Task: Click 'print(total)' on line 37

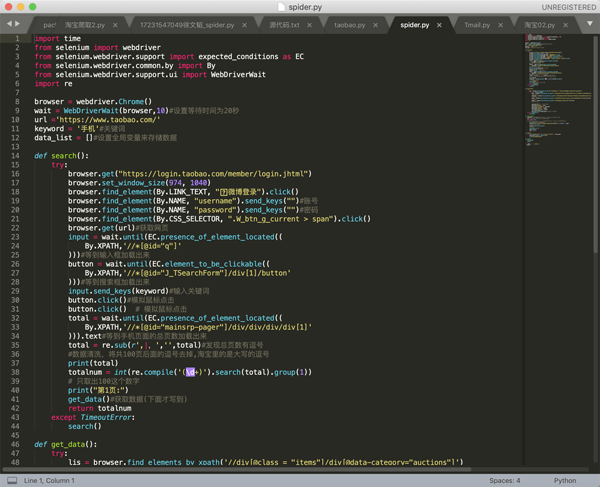Action: [x=93, y=363]
